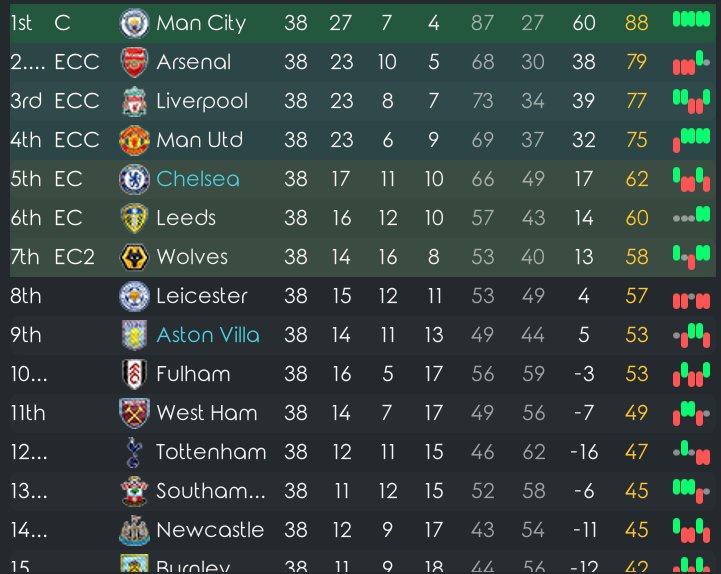Open the Aston Villa team link
This screenshot has height=574, width=721.
(x=208, y=335)
